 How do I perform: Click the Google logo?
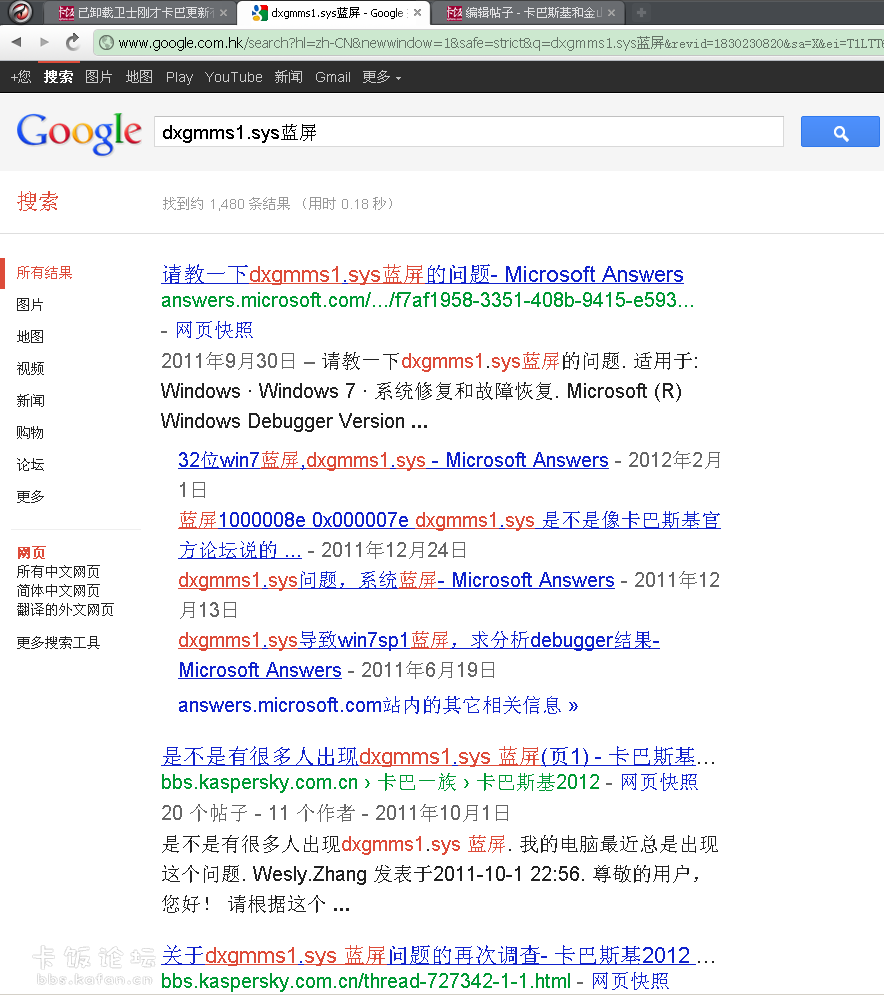79,132
